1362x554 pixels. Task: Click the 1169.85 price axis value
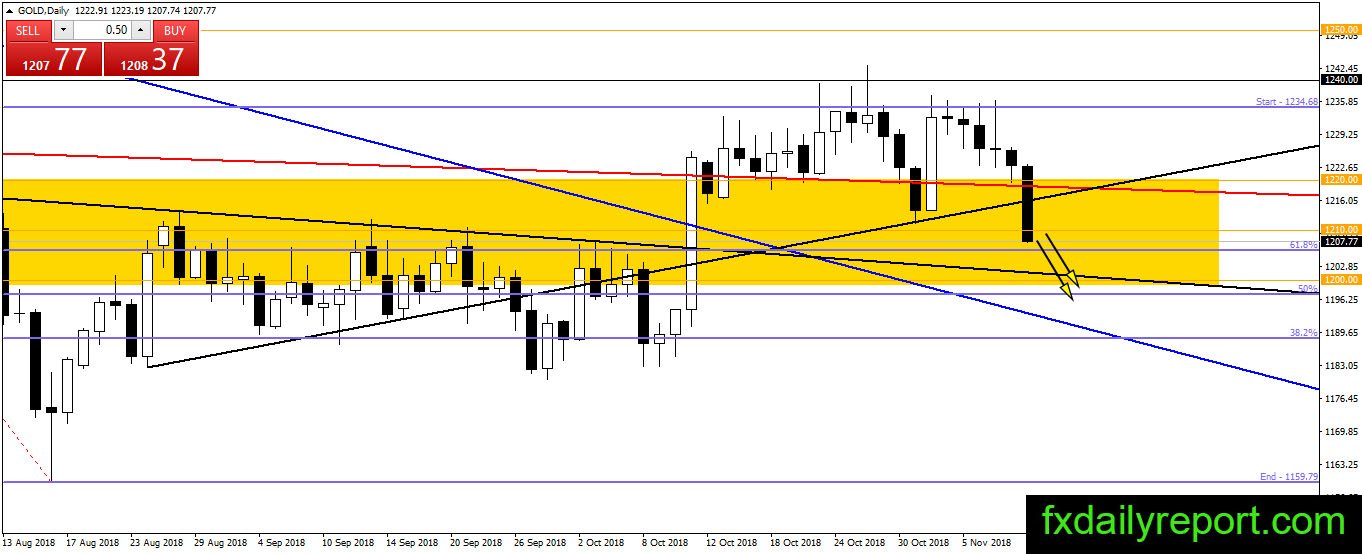pos(1339,432)
